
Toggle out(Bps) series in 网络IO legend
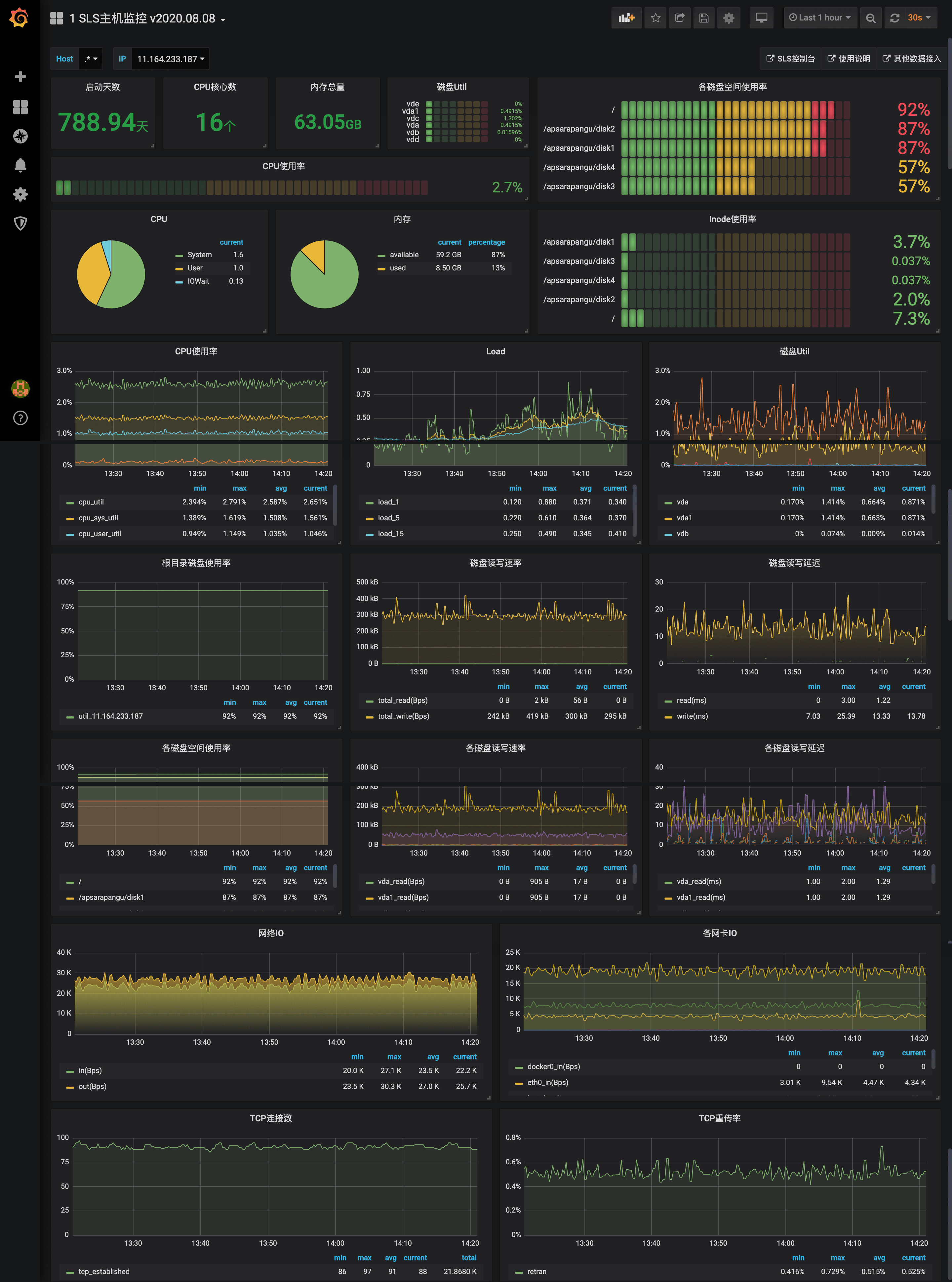[92, 1086]
